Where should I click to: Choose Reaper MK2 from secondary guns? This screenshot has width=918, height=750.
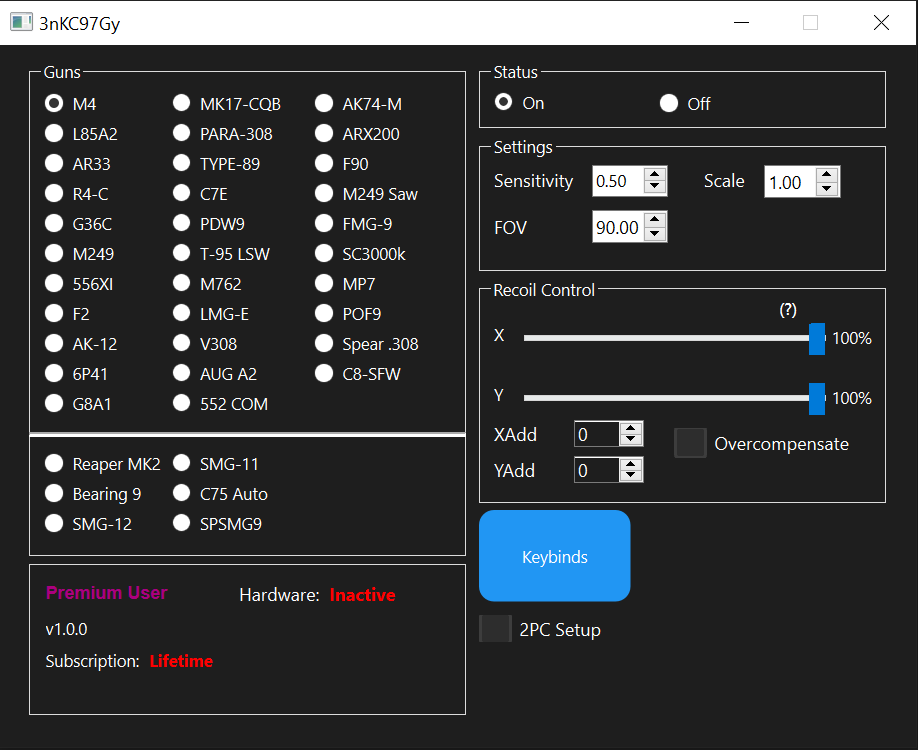[53, 463]
